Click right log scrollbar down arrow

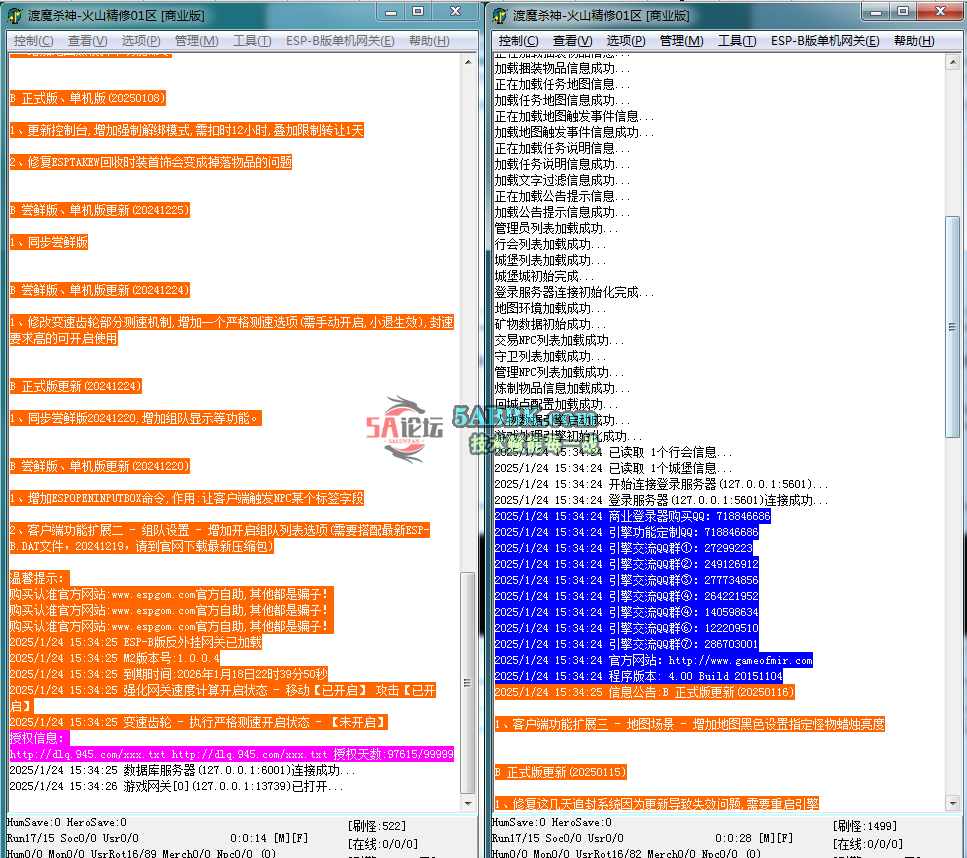[953, 803]
